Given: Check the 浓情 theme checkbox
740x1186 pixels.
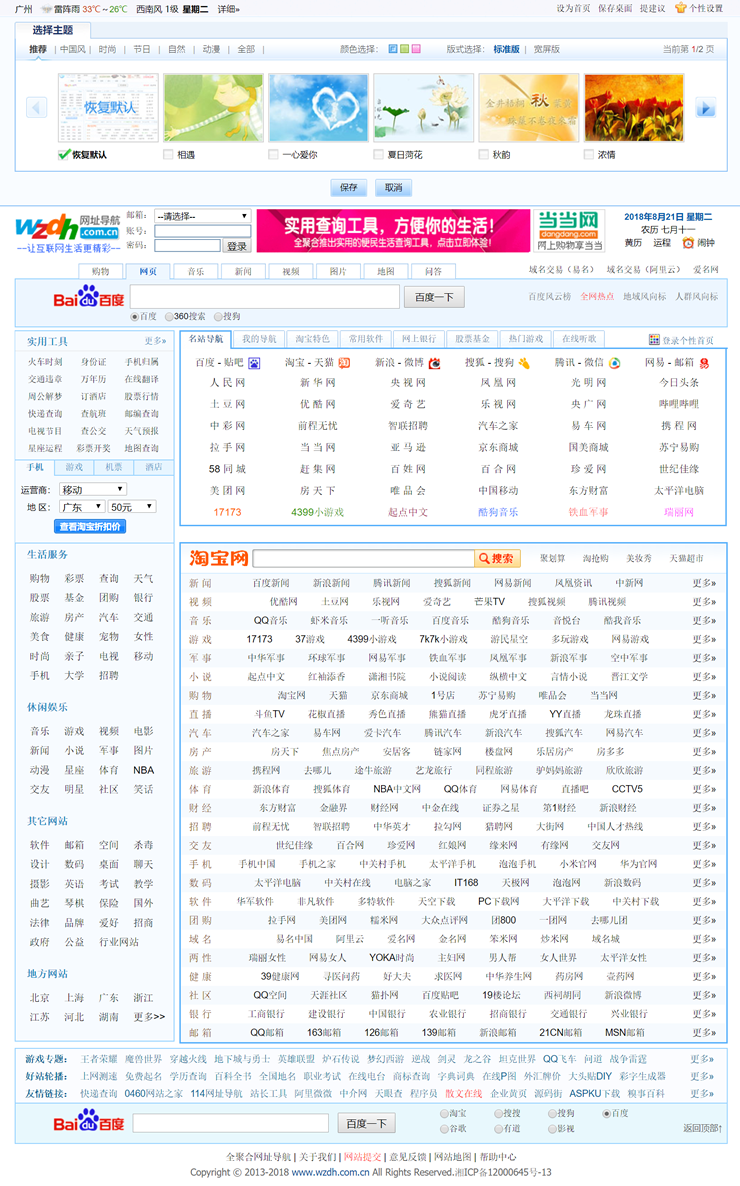Looking at the screenshot, I should pos(589,154).
